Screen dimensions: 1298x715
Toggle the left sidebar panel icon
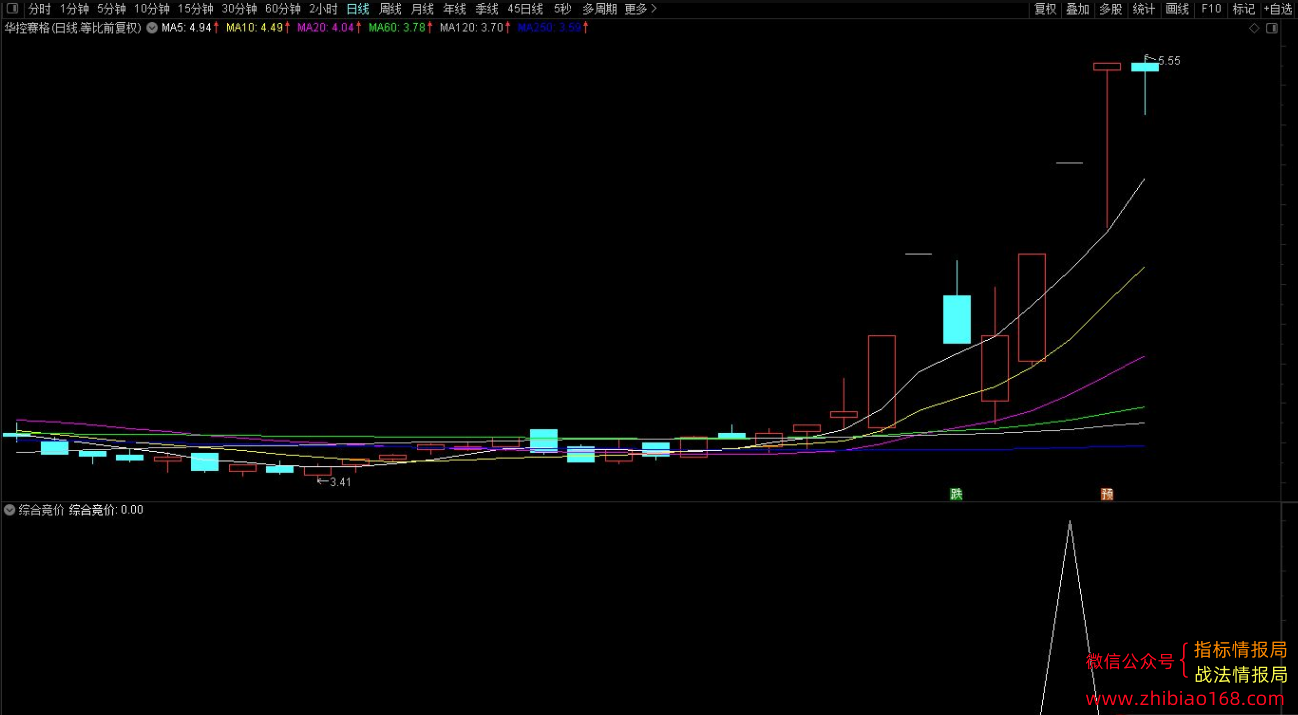pyautogui.click(x=10, y=9)
